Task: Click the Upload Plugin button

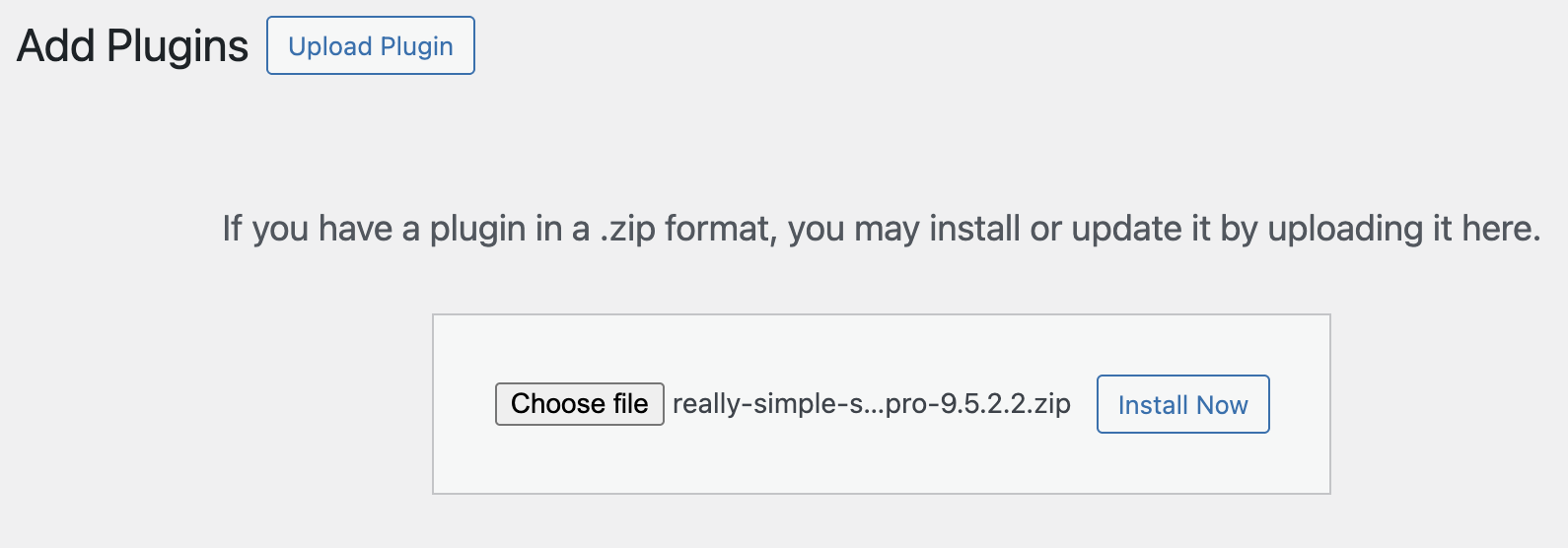Action: coord(370,45)
